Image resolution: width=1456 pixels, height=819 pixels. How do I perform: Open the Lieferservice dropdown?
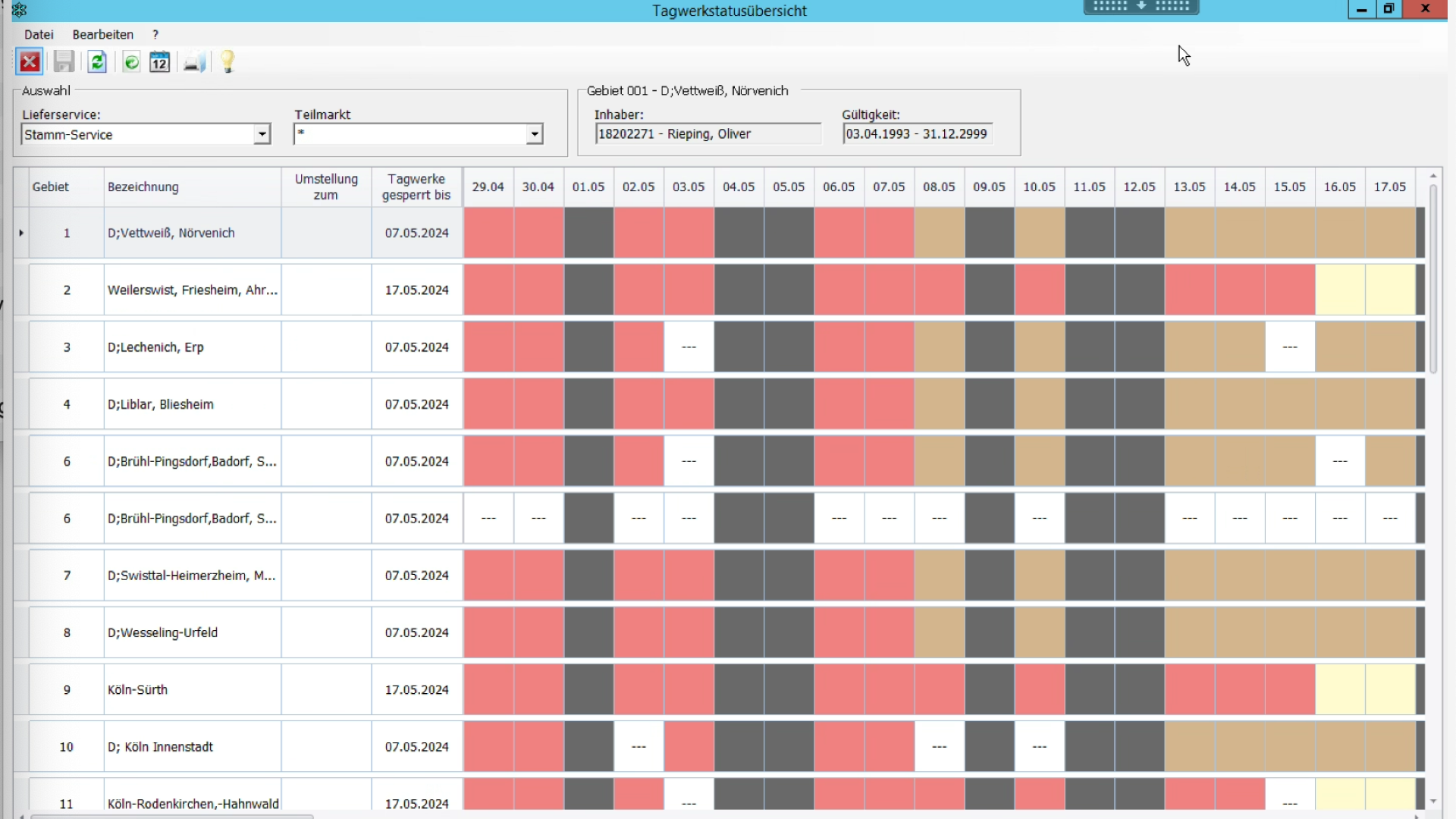(262, 134)
